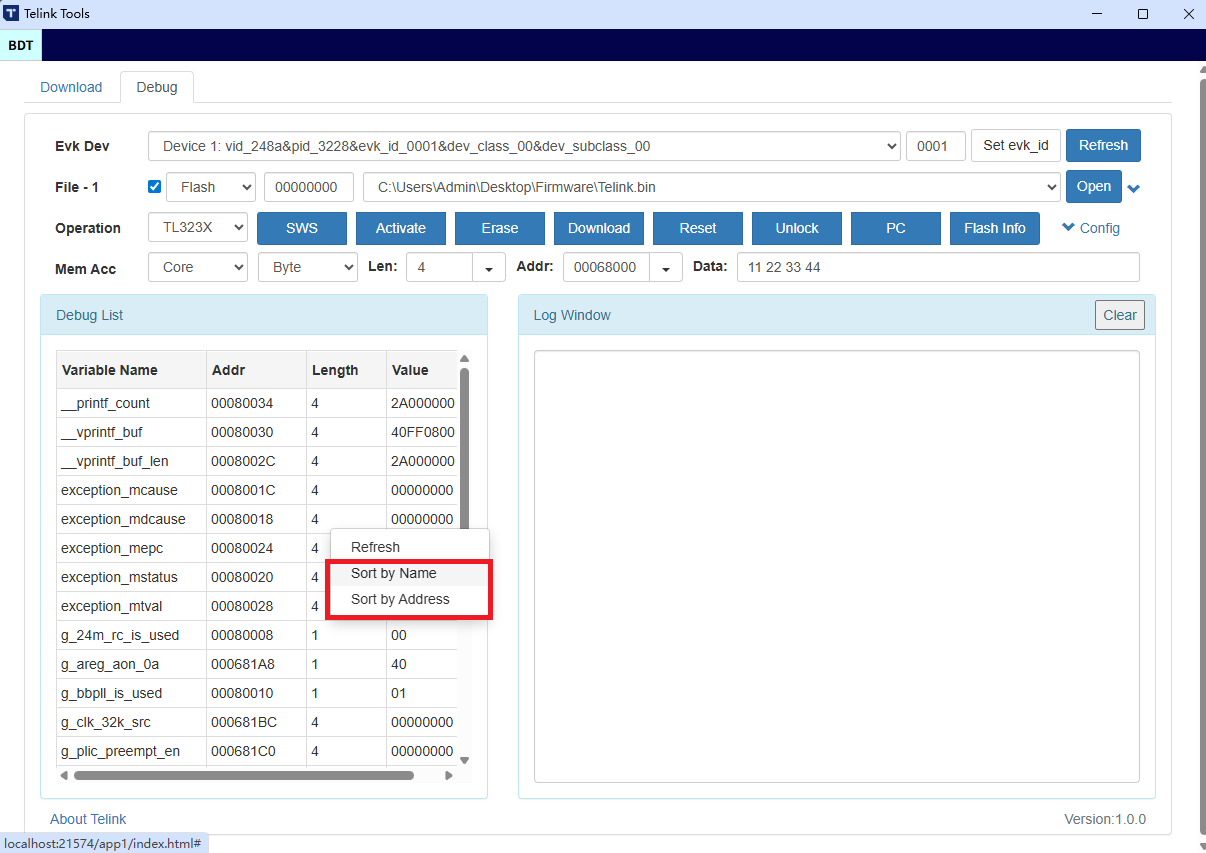Click the Unlock operation button
This screenshot has height=853, width=1206.
[x=796, y=228]
